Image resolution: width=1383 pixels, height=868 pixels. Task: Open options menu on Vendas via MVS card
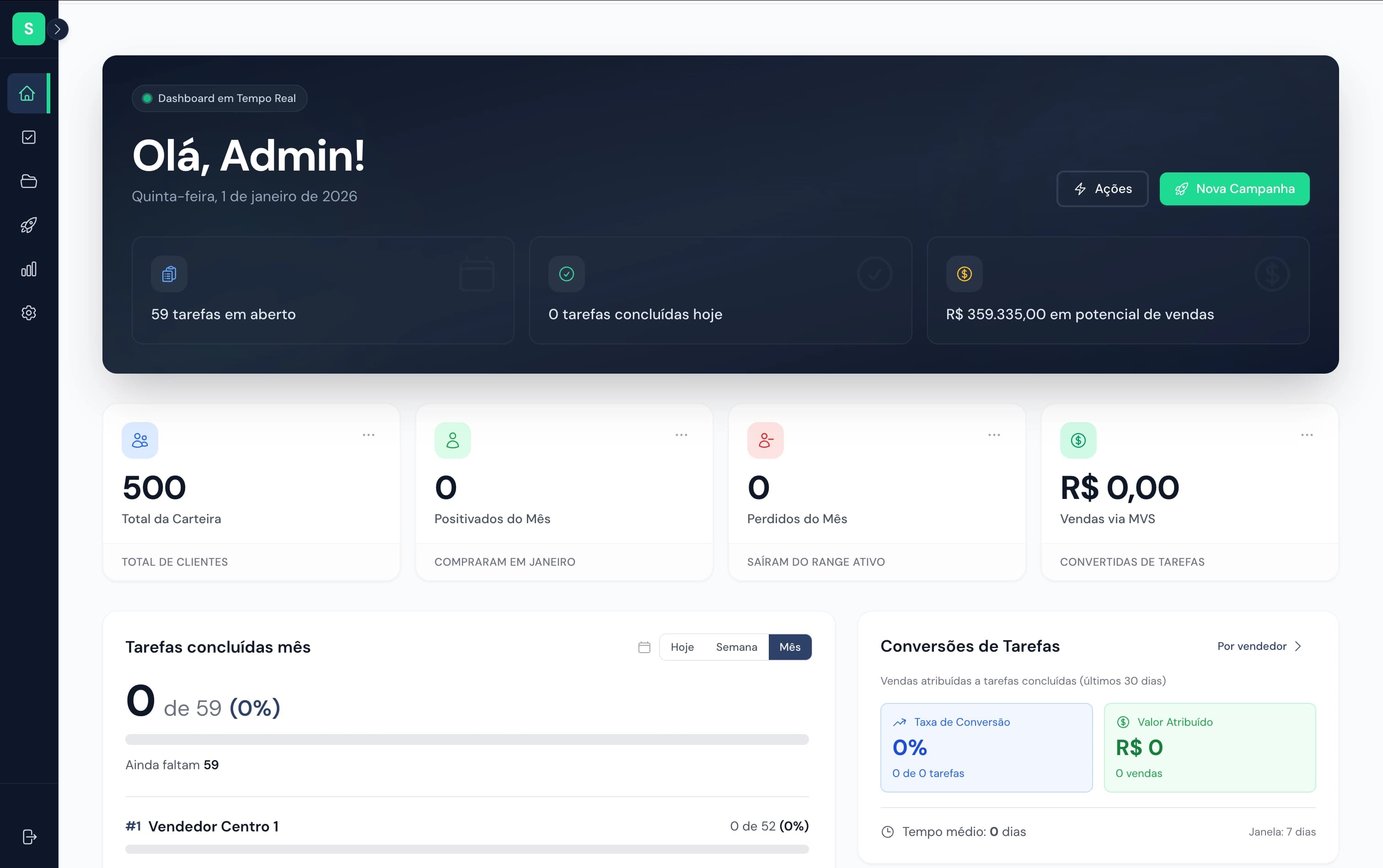click(1307, 434)
